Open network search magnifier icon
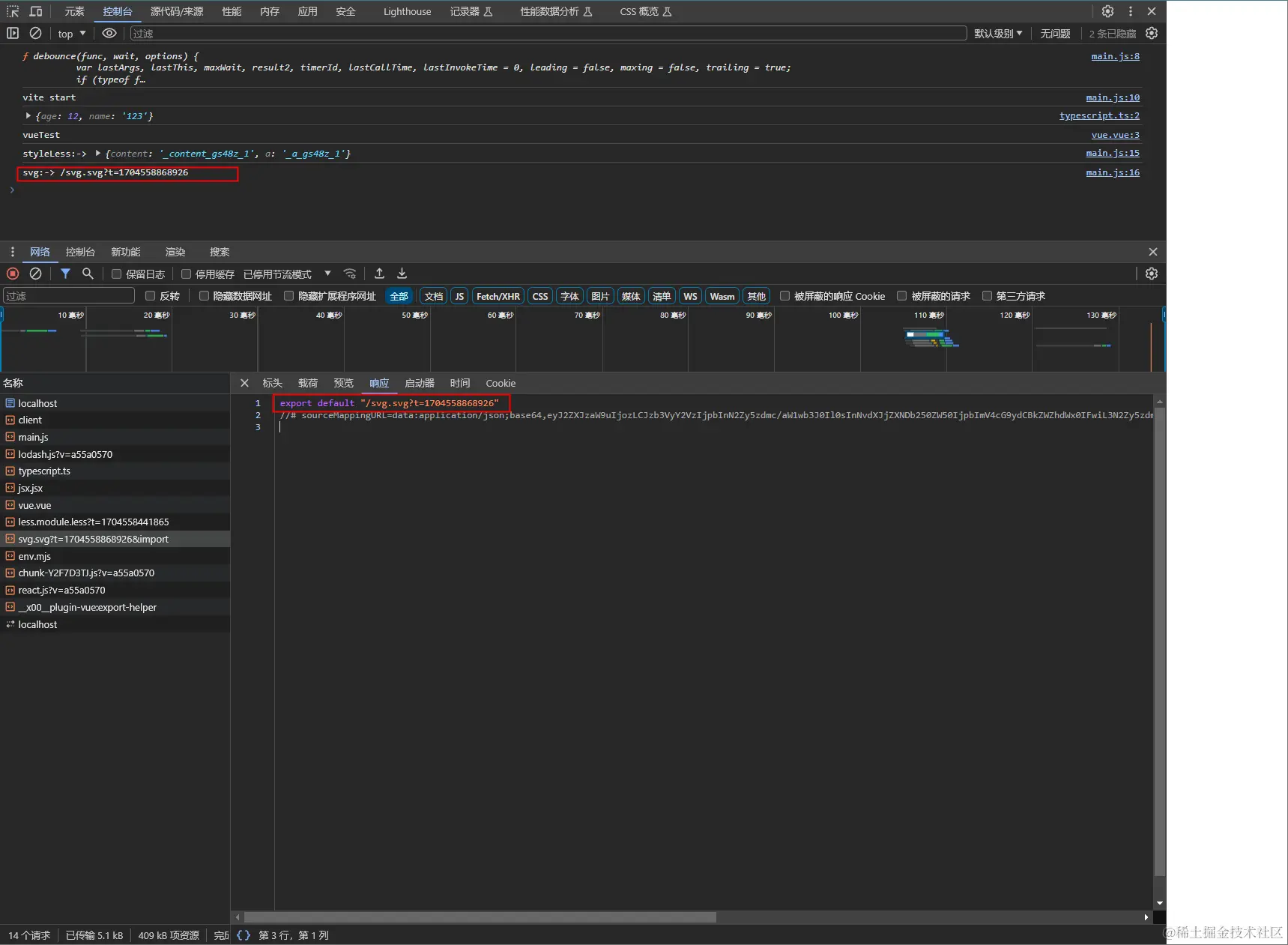1288x945 pixels. click(88, 274)
